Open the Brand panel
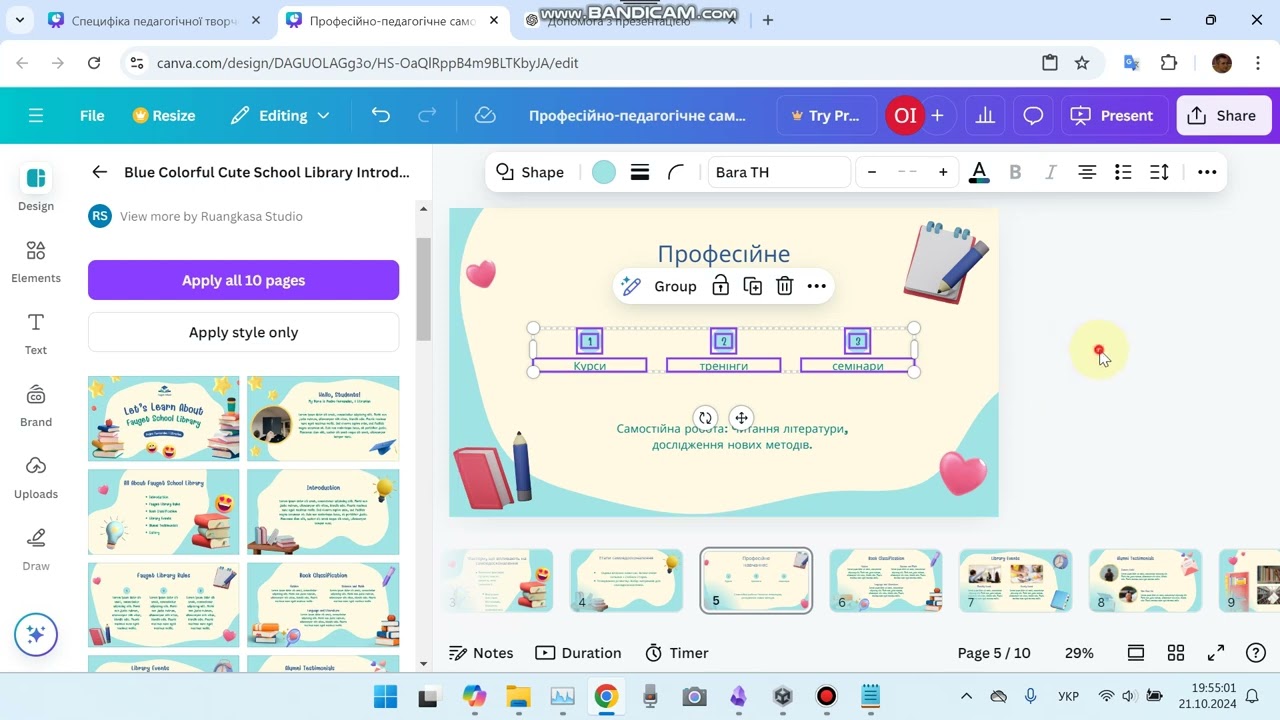The width and height of the screenshot is (1280, 720). (x=36, y=406)
